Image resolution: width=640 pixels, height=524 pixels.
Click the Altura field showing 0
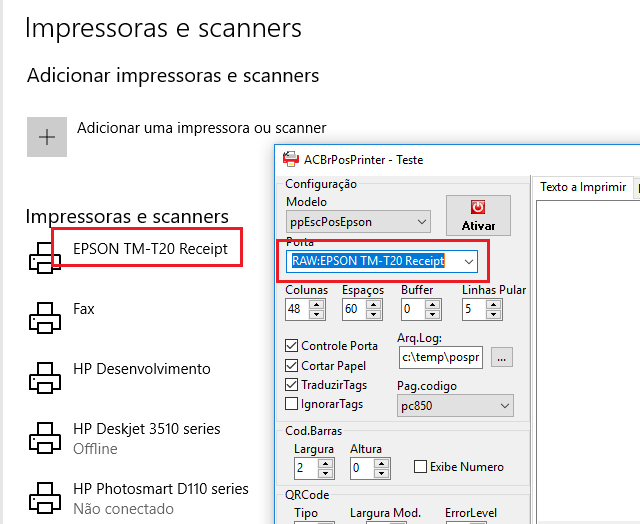pos(362,468)
